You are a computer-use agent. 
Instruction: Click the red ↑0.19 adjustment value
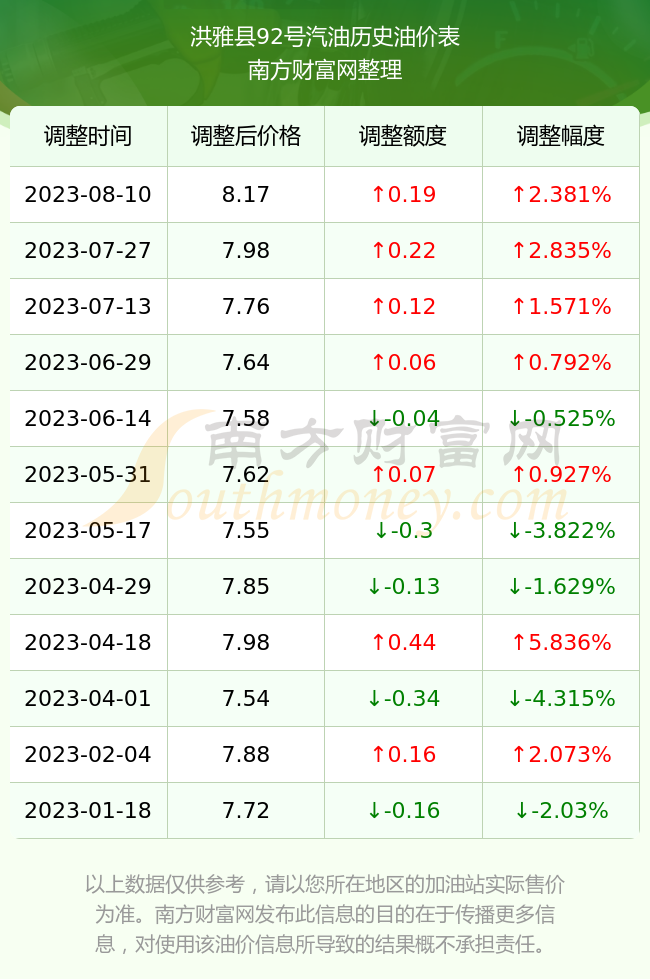(x=403, y=194)
